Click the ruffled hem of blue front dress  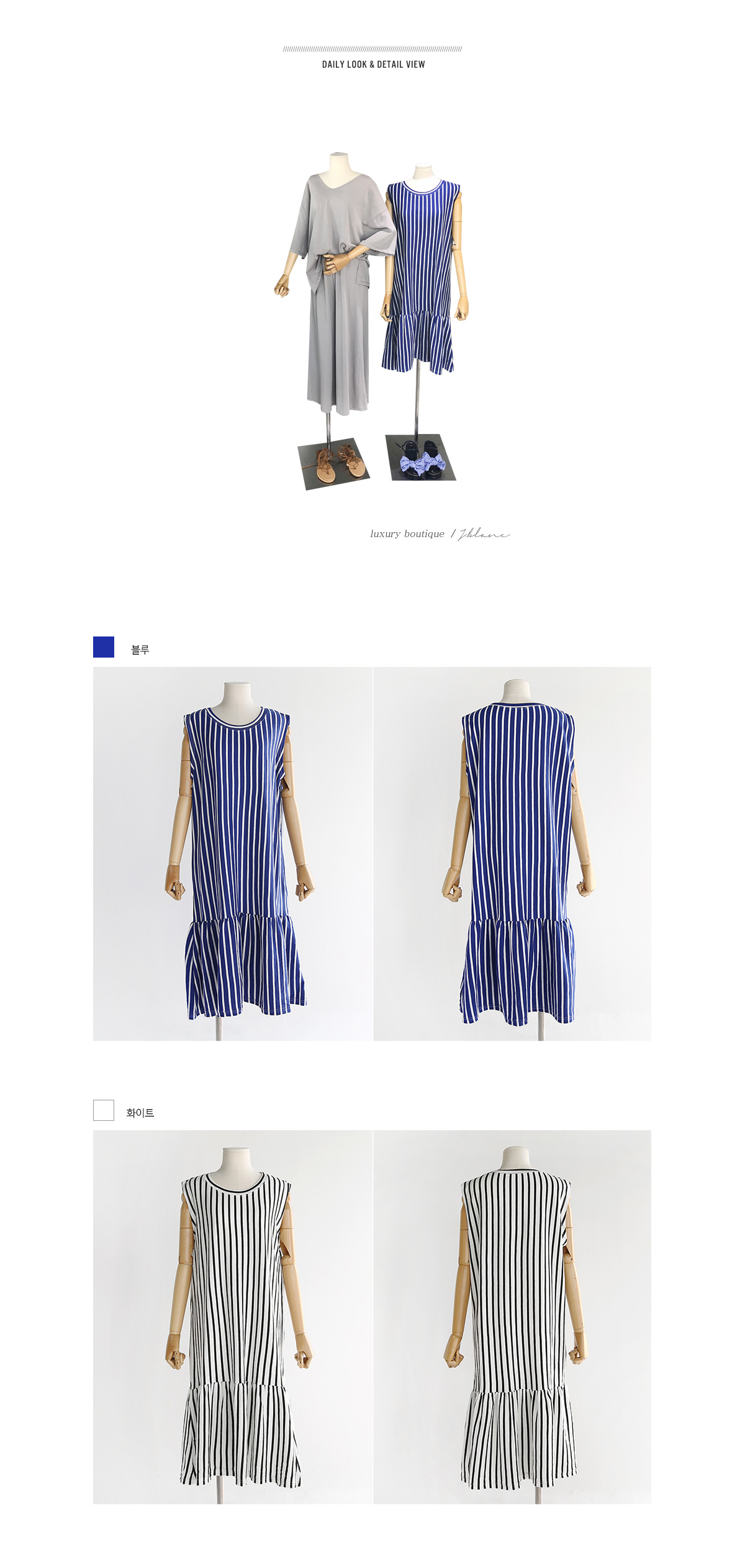click(245, 968)
